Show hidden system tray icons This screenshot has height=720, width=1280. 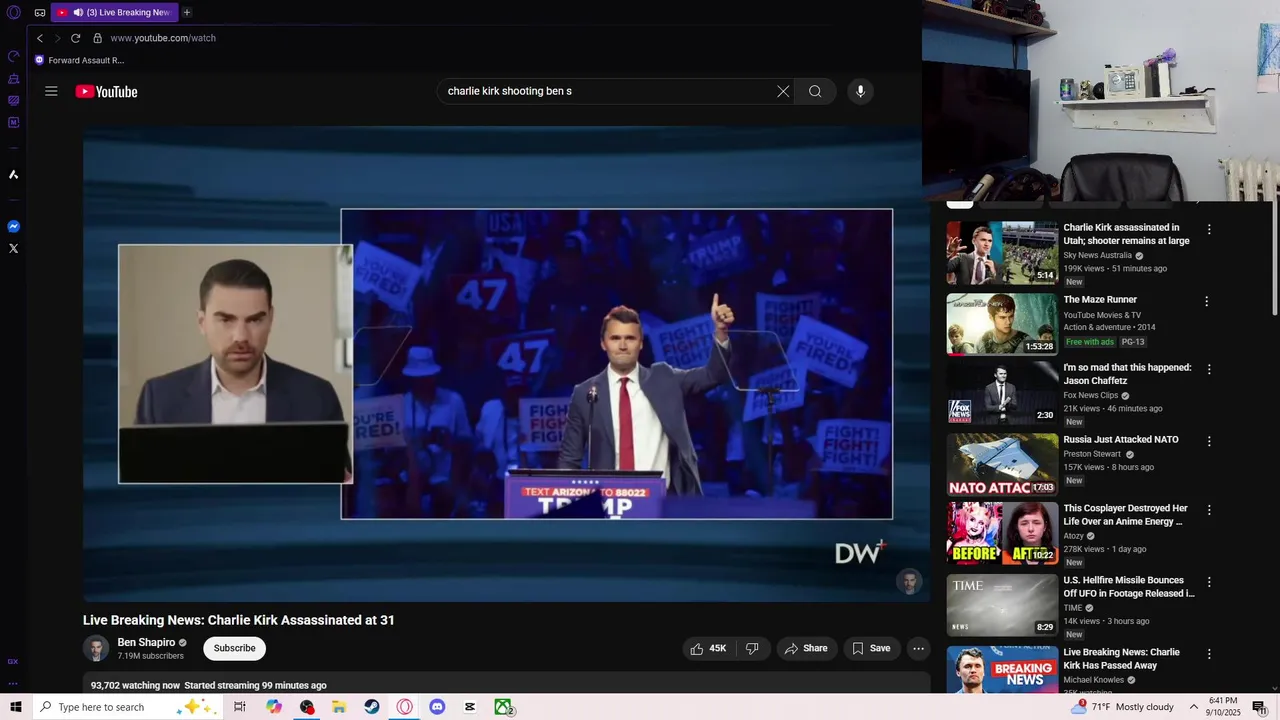1193,707
